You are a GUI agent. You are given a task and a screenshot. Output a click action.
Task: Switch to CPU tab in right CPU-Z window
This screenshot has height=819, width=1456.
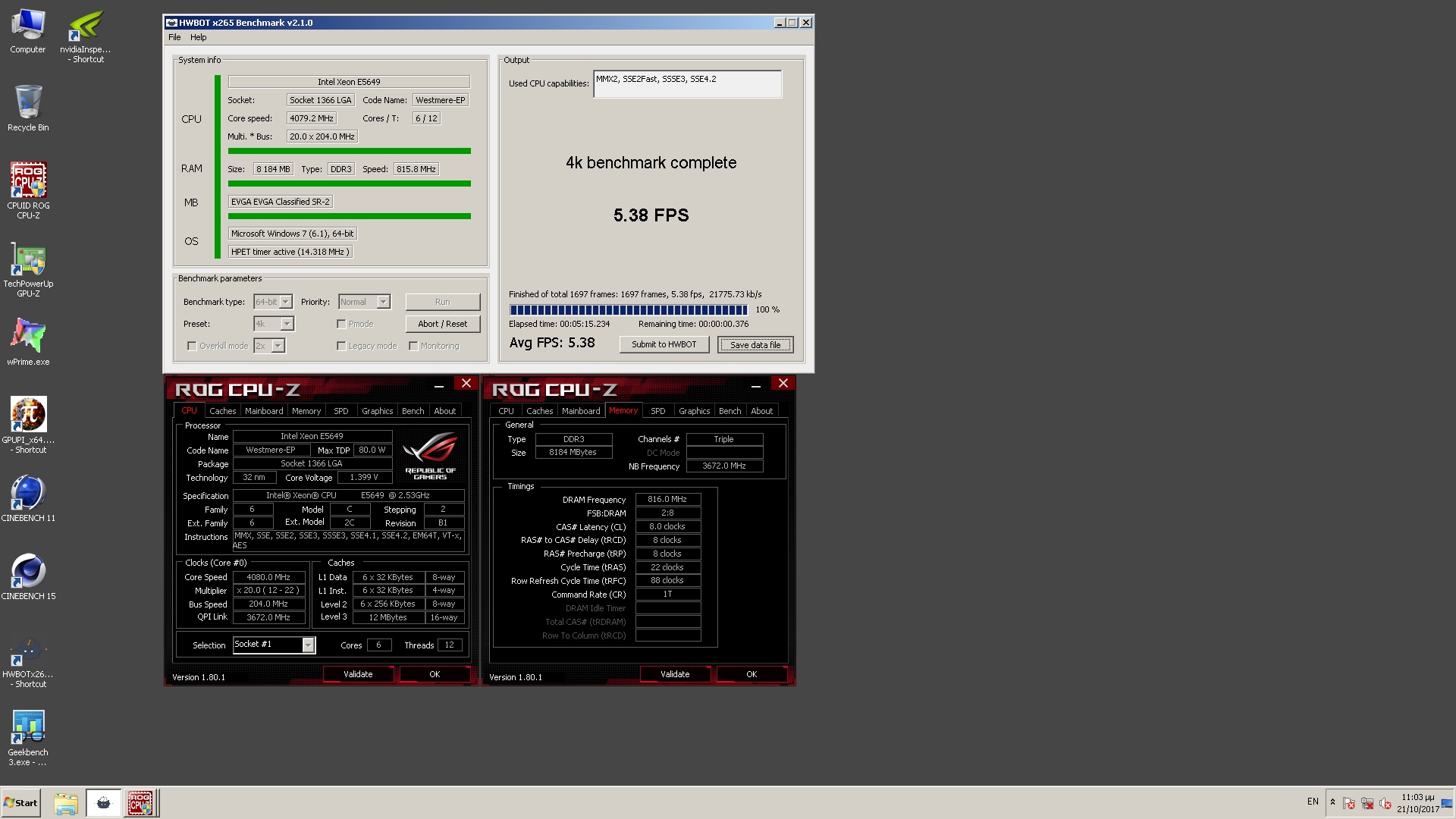click(x=506, y=411)
